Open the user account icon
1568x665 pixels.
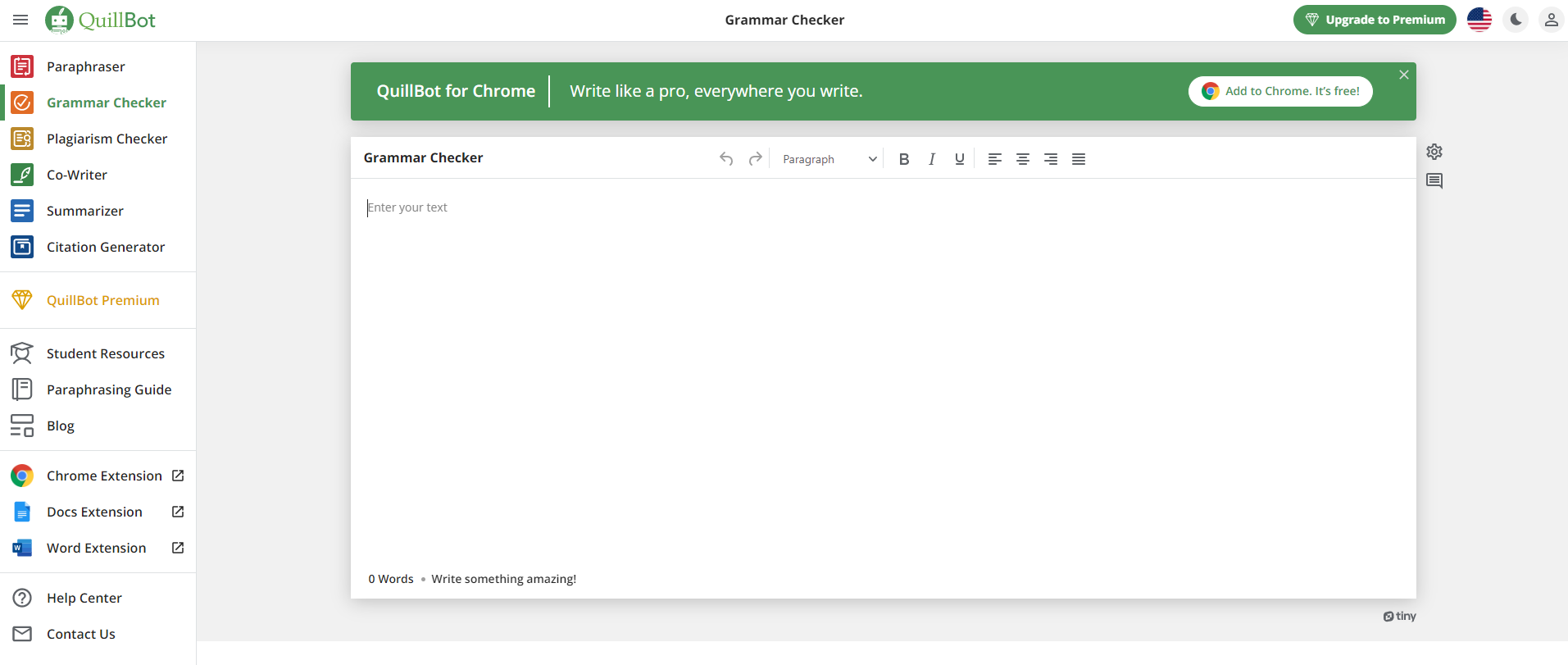[1551, 20]
